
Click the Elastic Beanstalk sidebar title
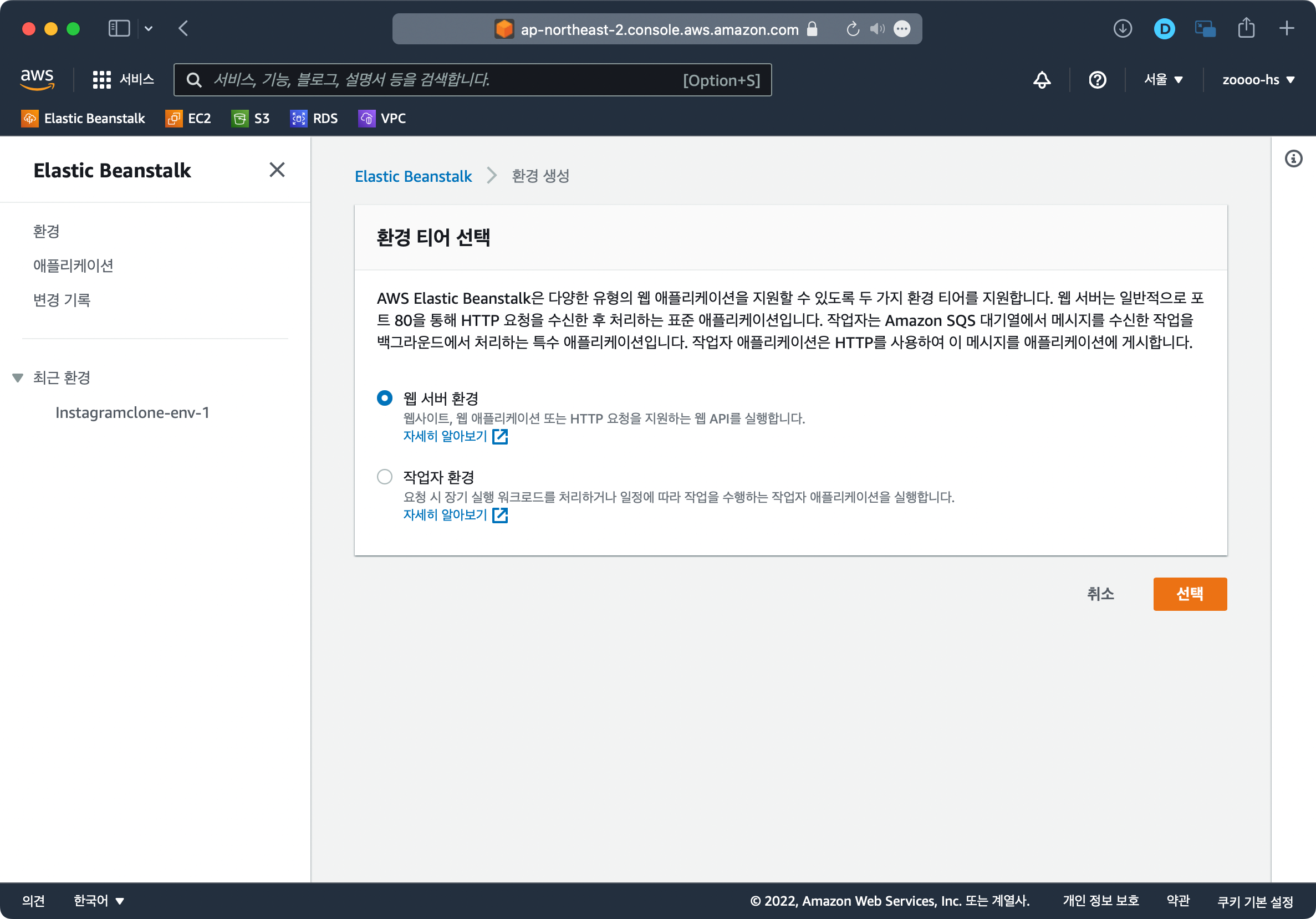(x=113, y=170)
